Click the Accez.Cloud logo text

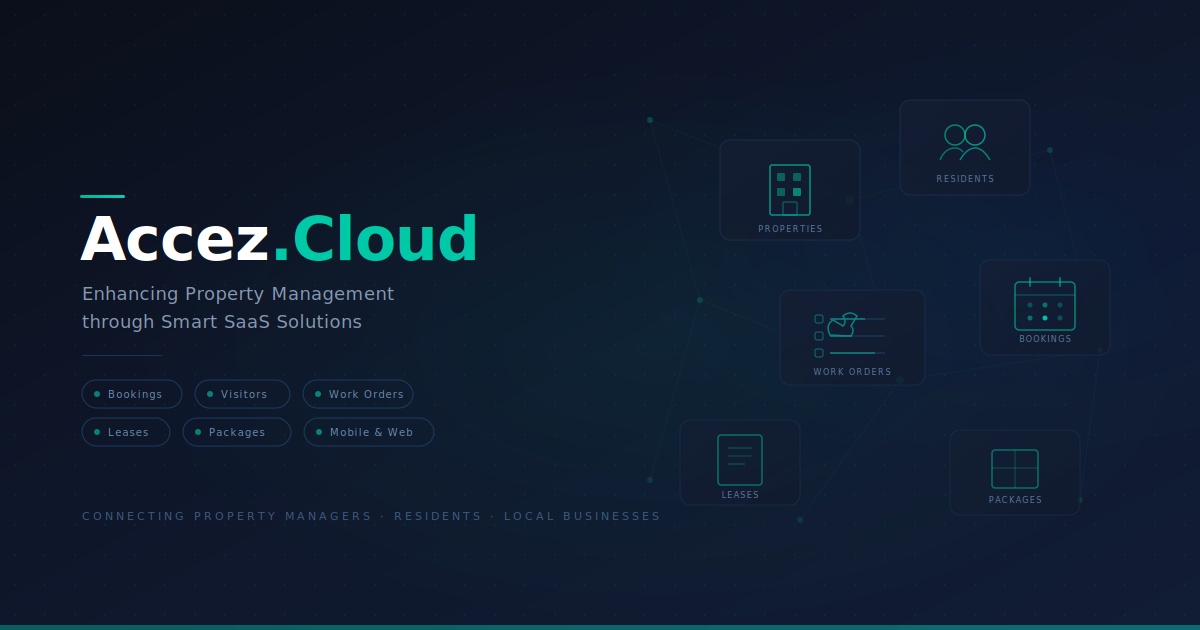pyautogui.click(x=280, y=238)
